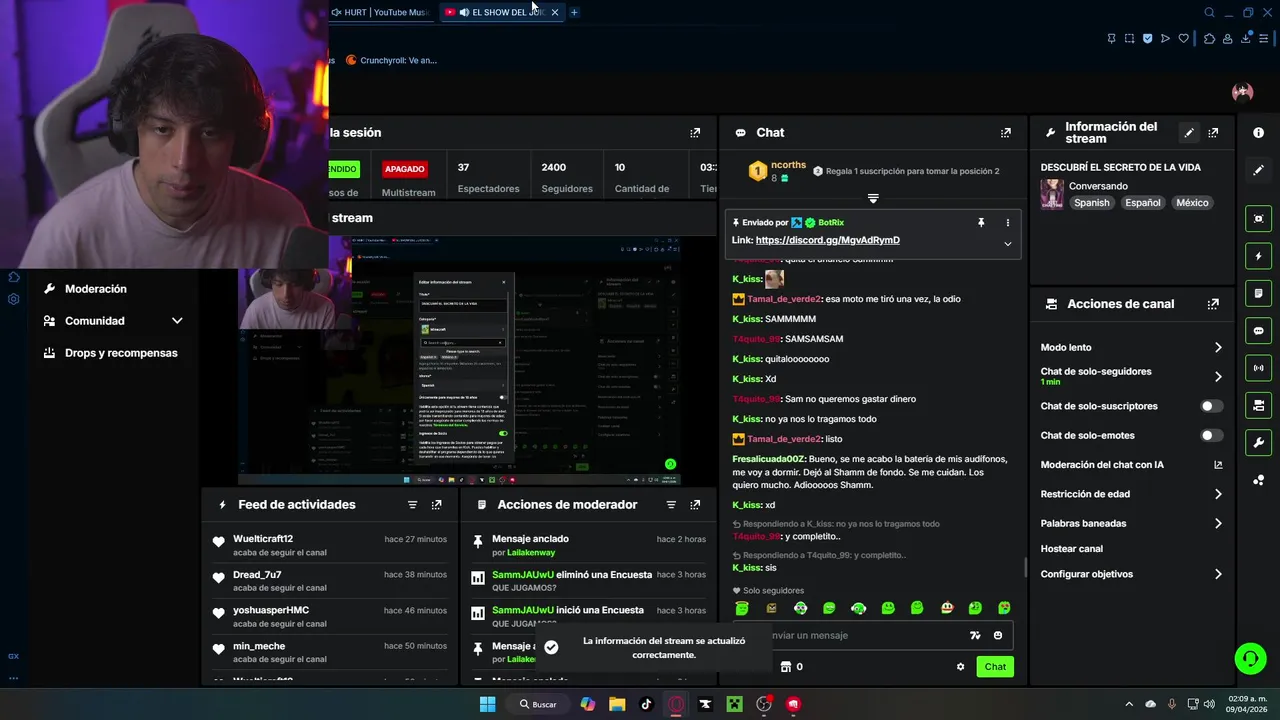Open the profile avatar menu

[1243, 92]
